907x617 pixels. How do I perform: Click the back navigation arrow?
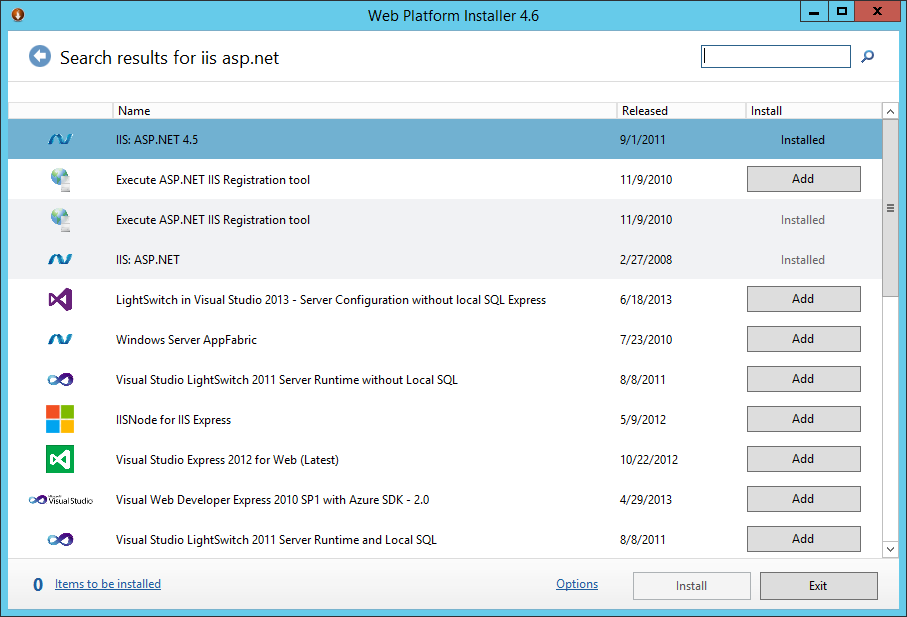pos(40,56)
